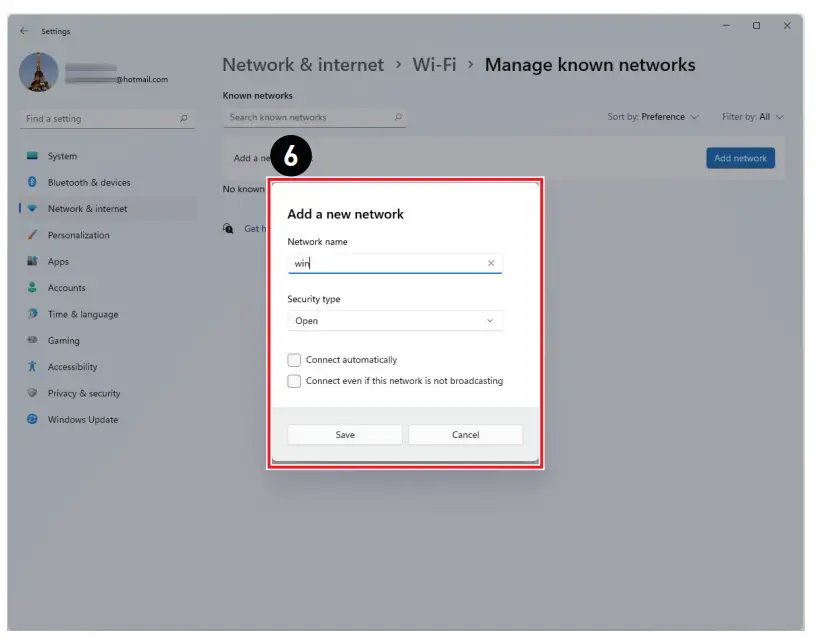Cancel the Add a new network dialog
Viewport: 815px width, 637px height.
[x=465, y=435]
